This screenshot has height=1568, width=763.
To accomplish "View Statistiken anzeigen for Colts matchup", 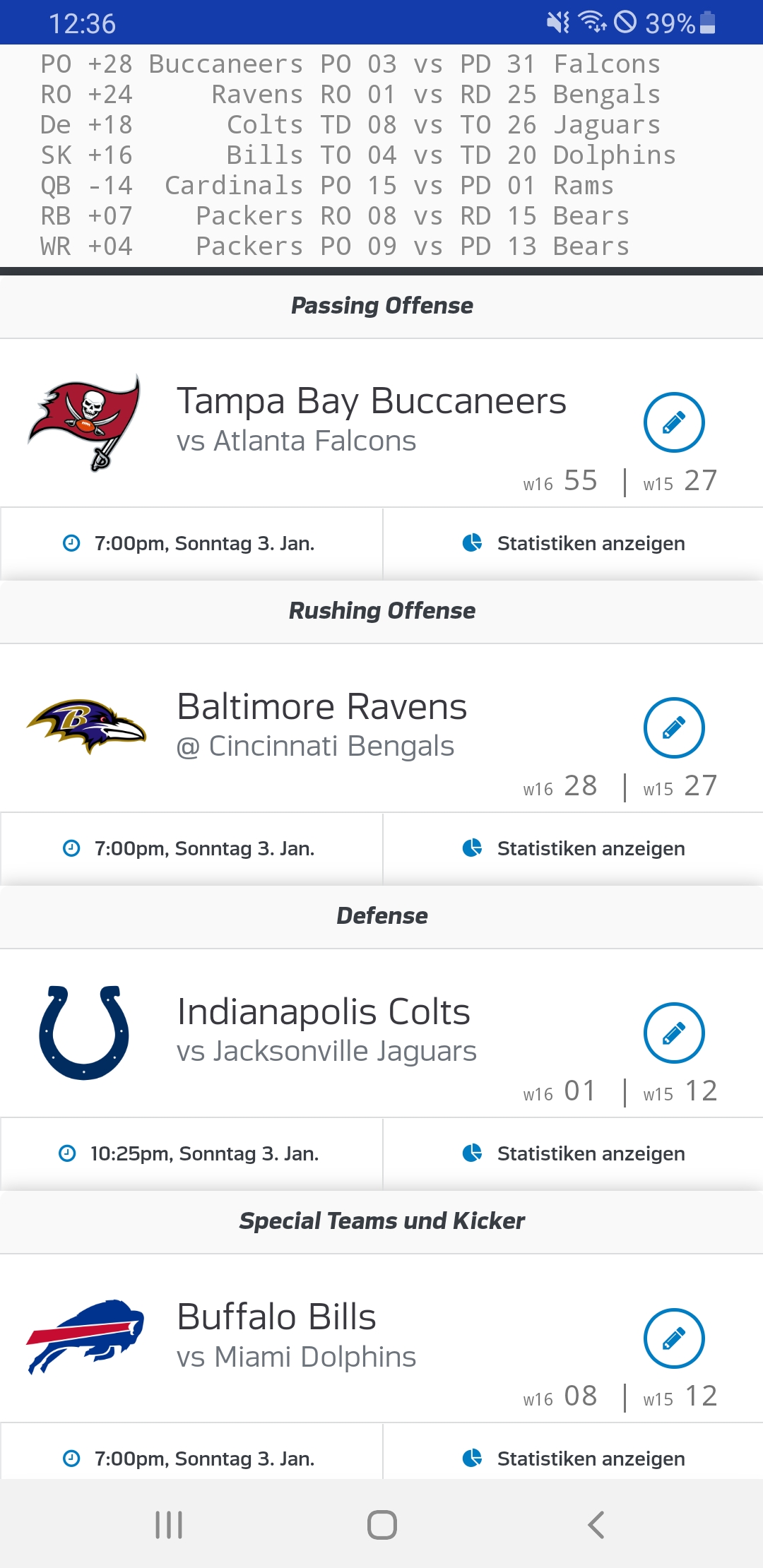I will pos(574,1153).
